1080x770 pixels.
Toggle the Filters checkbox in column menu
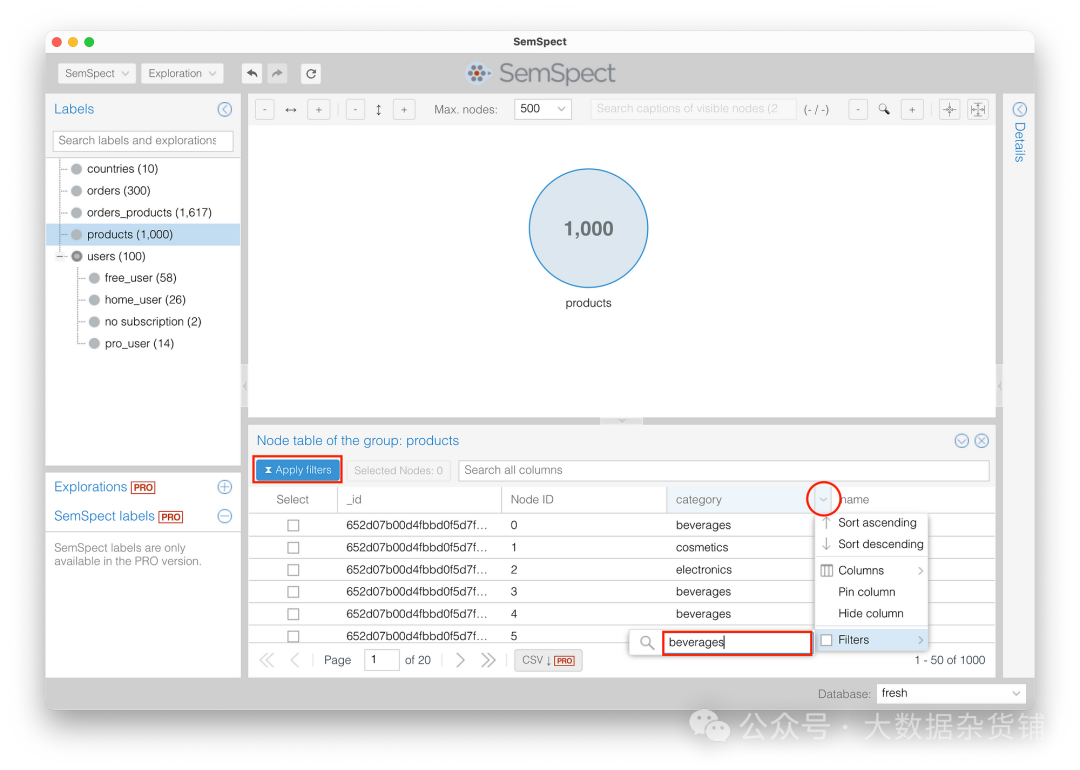827,640
